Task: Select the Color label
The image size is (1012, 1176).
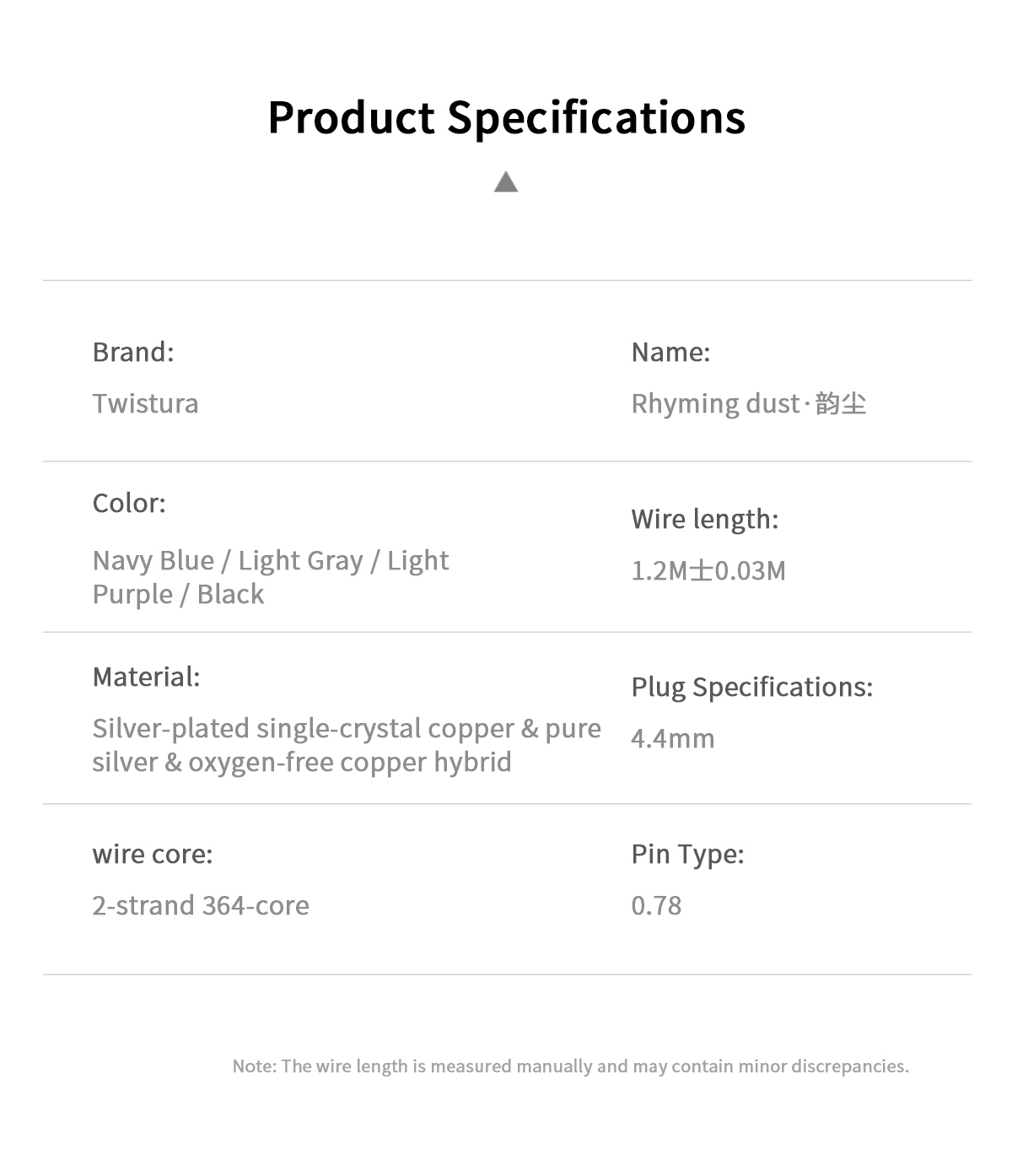Action: click(129, 503)
